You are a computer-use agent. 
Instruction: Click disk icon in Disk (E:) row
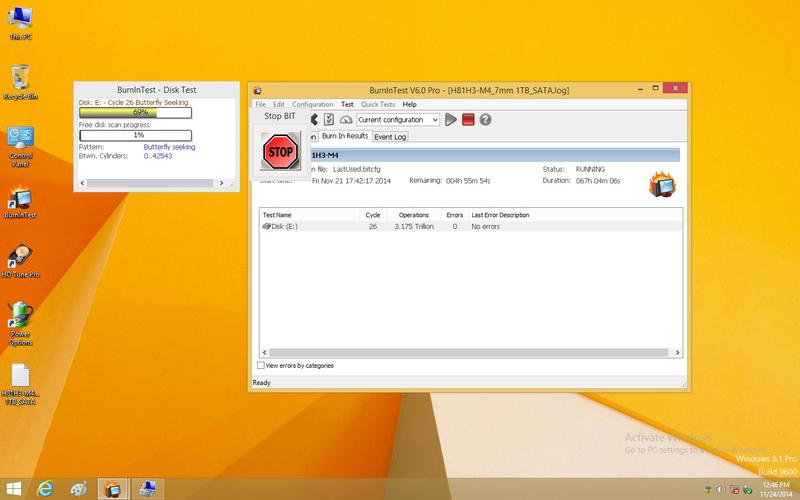[x=266, y=226]
